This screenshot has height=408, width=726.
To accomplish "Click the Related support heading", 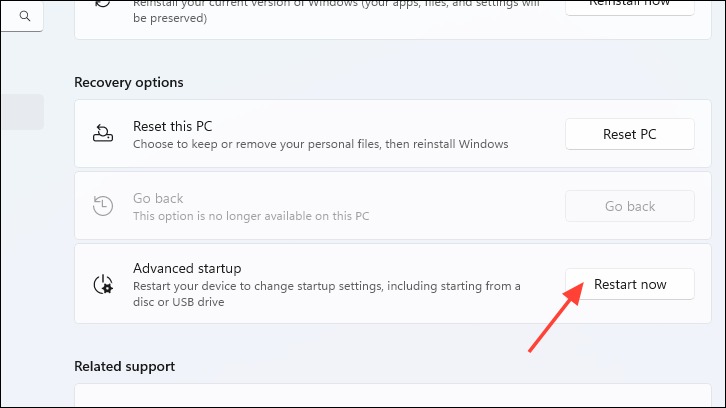I will pos(125,366).
